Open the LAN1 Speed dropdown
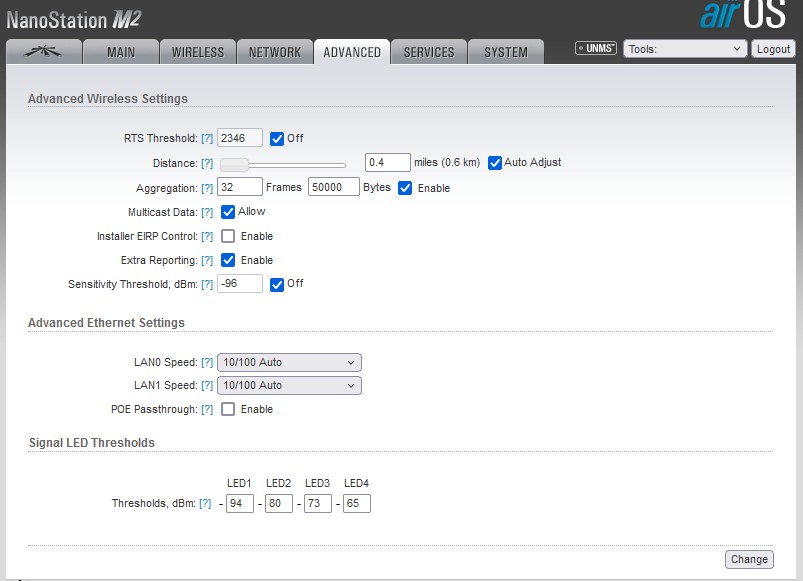Screen dimensions: 803x581 pyautogui.click(x=289, y=385)
